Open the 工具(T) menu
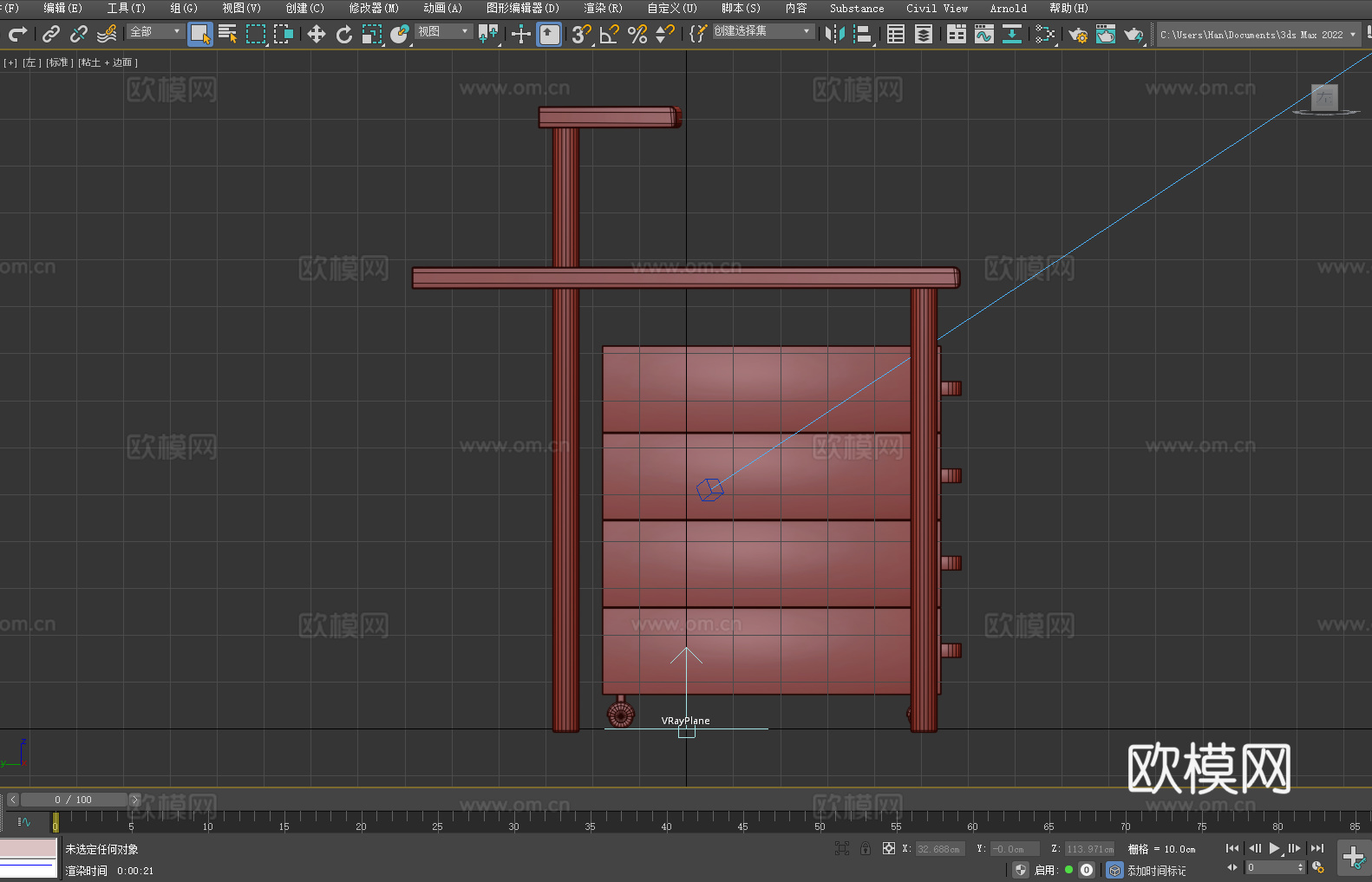The height and width of the screenshot is (882, 1372). pos(126,8)
